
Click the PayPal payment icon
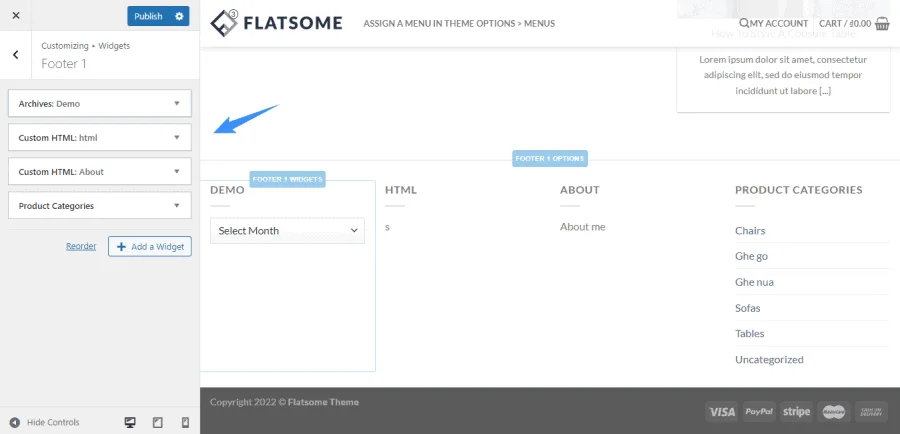759,412
